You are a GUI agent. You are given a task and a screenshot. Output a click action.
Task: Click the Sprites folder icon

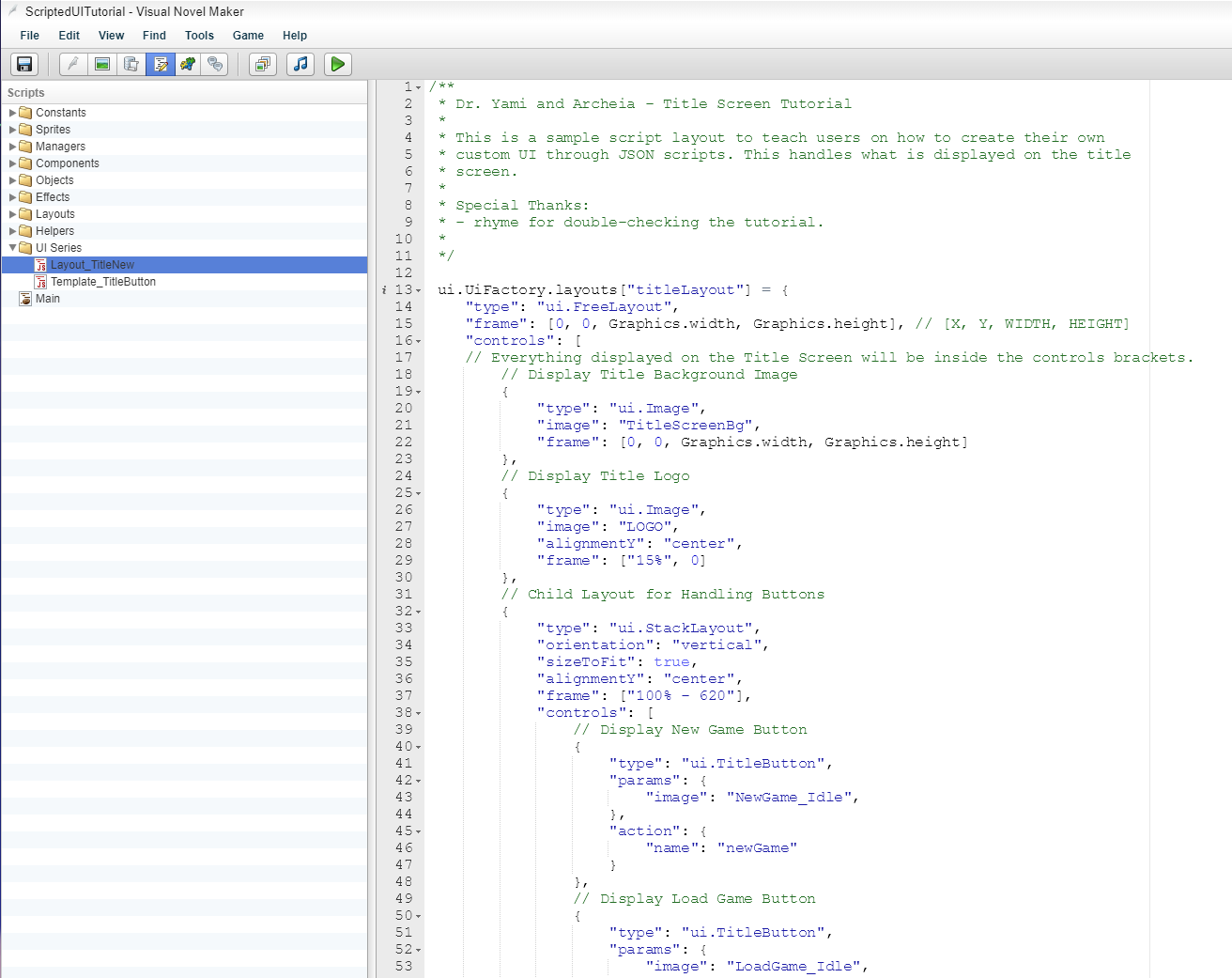[x=25, y=130]
